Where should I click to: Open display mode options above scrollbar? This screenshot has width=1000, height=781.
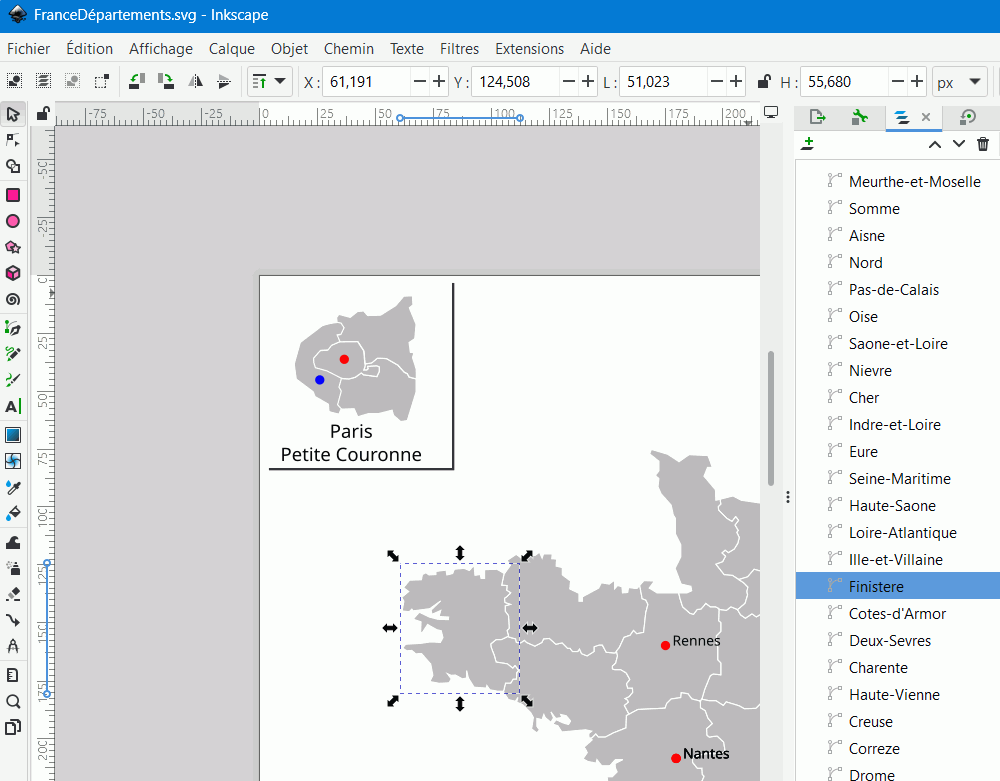pos(770,113)
